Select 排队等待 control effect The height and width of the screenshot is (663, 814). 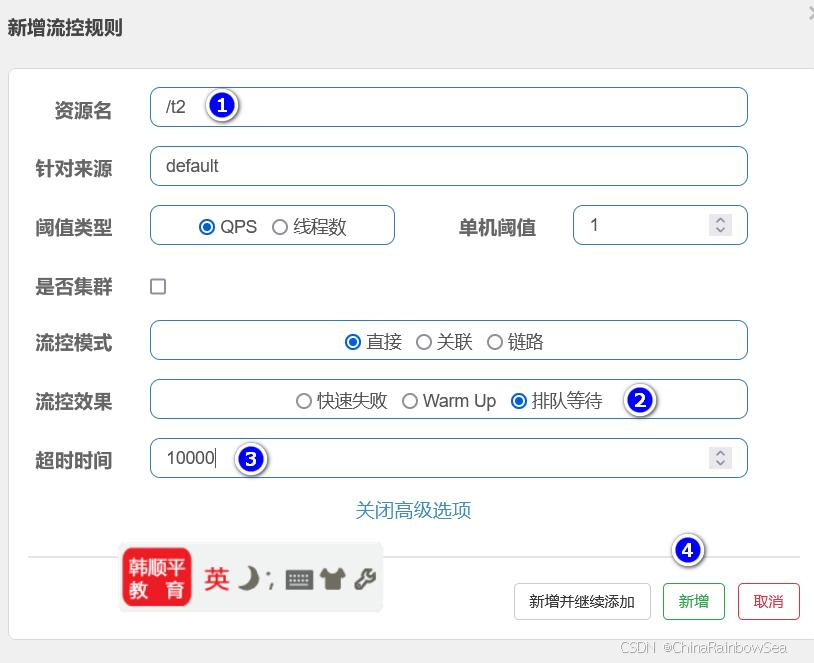coord(519,401)
